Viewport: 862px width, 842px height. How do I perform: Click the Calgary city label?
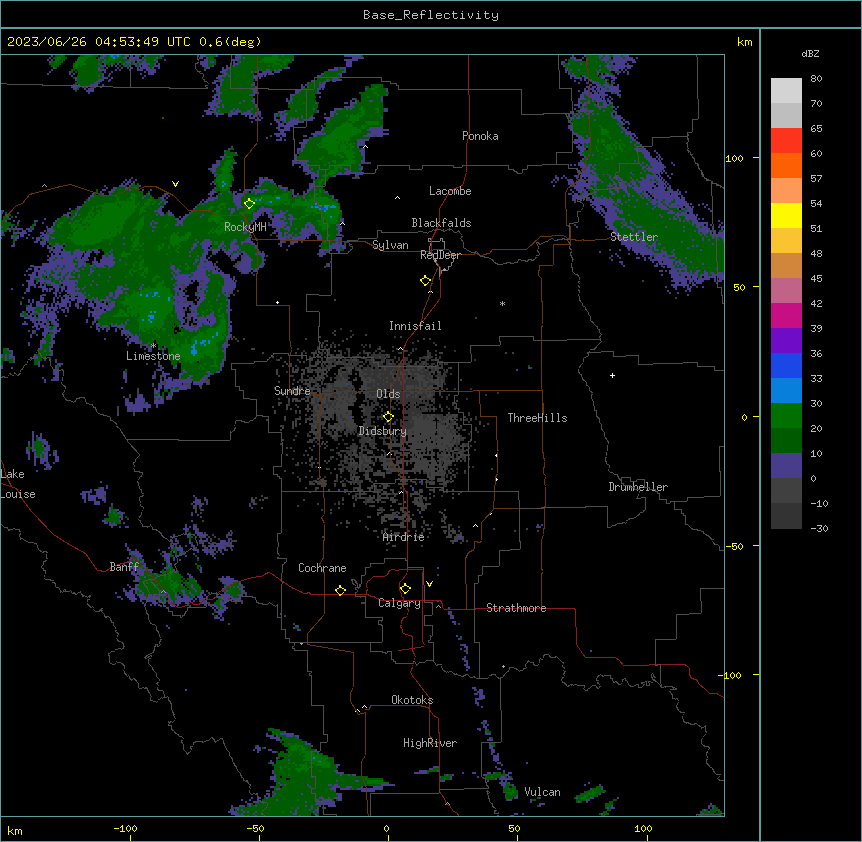click(399, 603)
